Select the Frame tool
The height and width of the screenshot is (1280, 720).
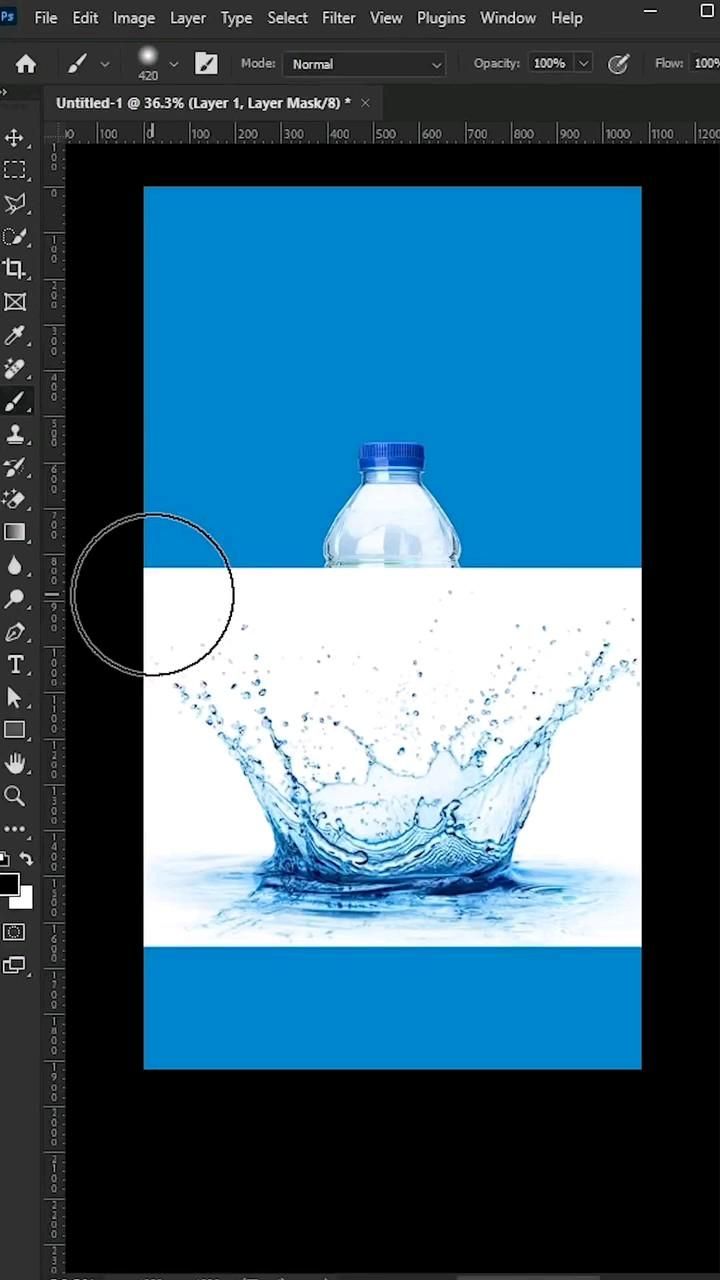15,302
